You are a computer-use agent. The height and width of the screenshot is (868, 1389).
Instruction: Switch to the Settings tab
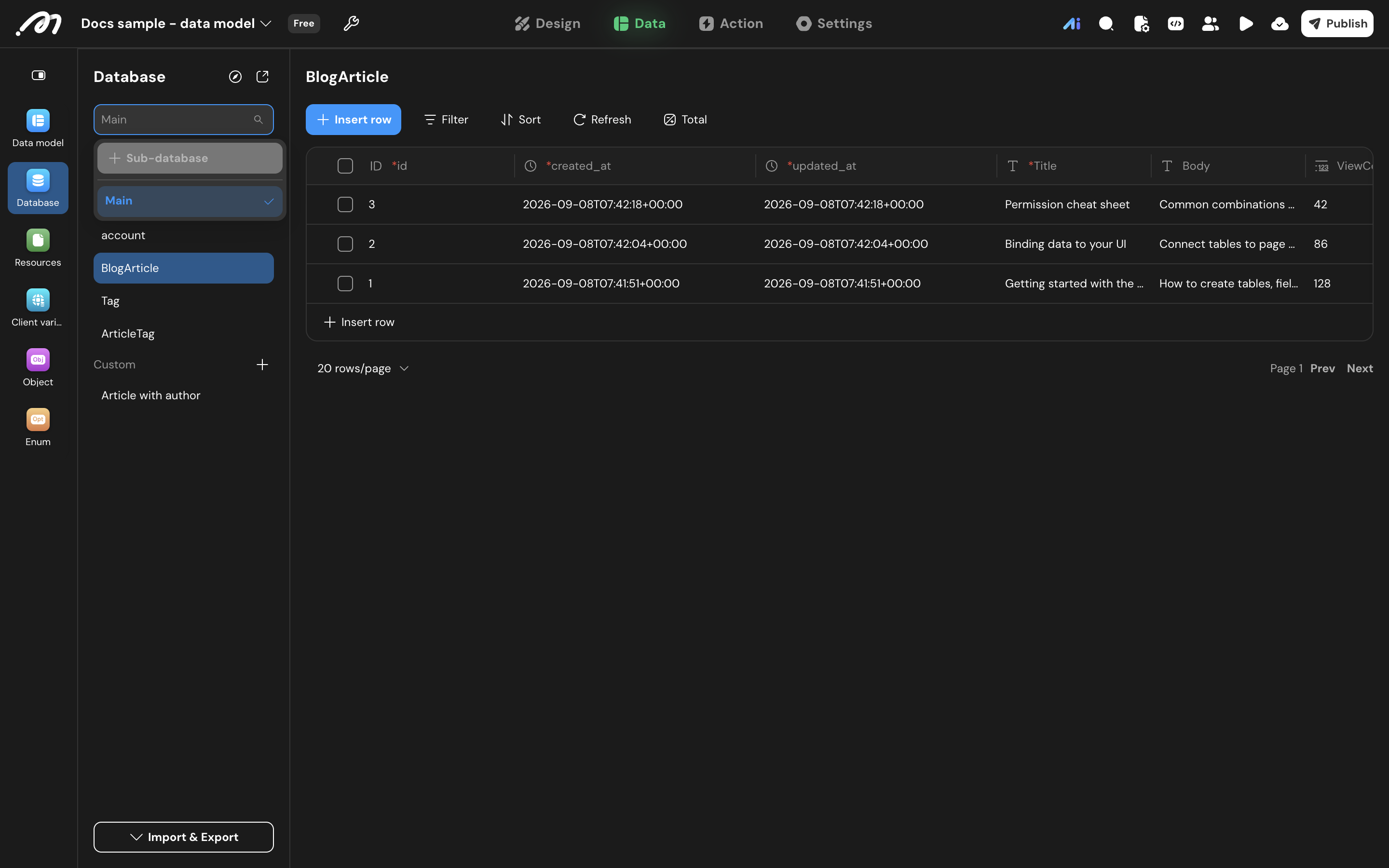pyautogui.click(x=834, y=24)
